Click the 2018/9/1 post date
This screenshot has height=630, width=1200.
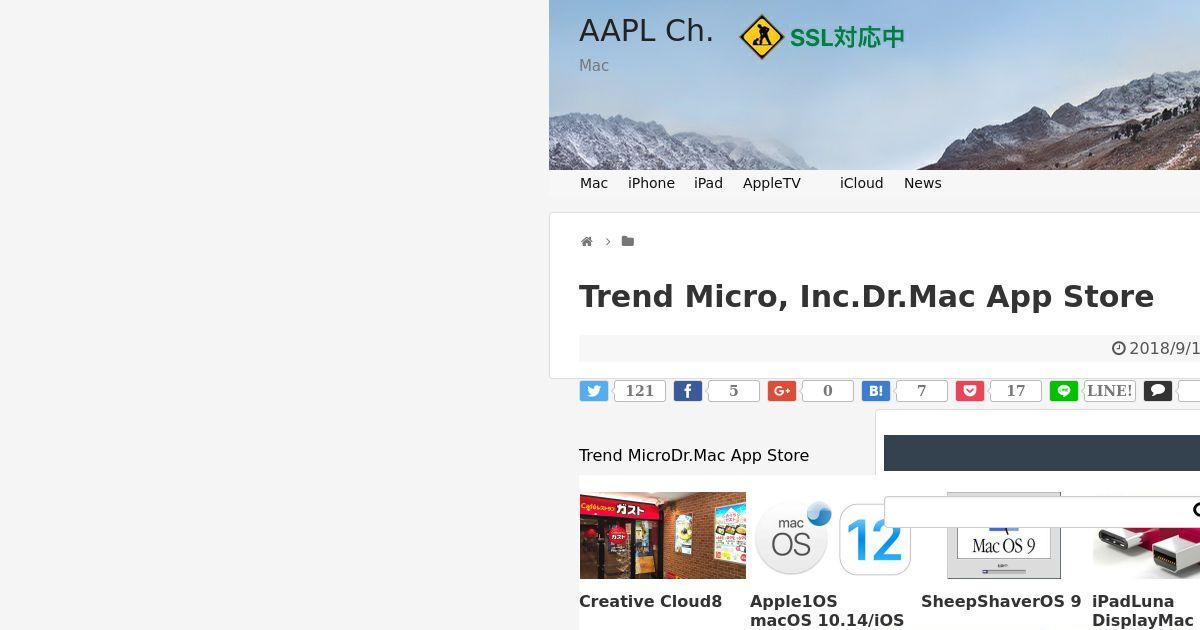coord(1156,348)
